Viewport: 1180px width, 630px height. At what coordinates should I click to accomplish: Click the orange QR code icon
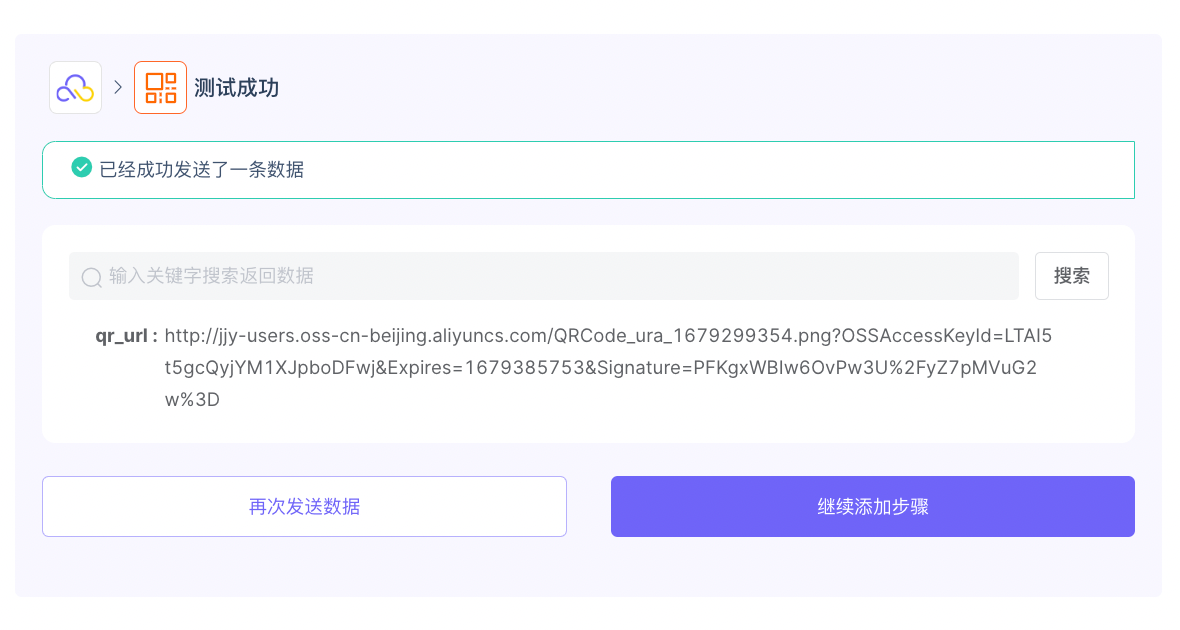point(160,88)
